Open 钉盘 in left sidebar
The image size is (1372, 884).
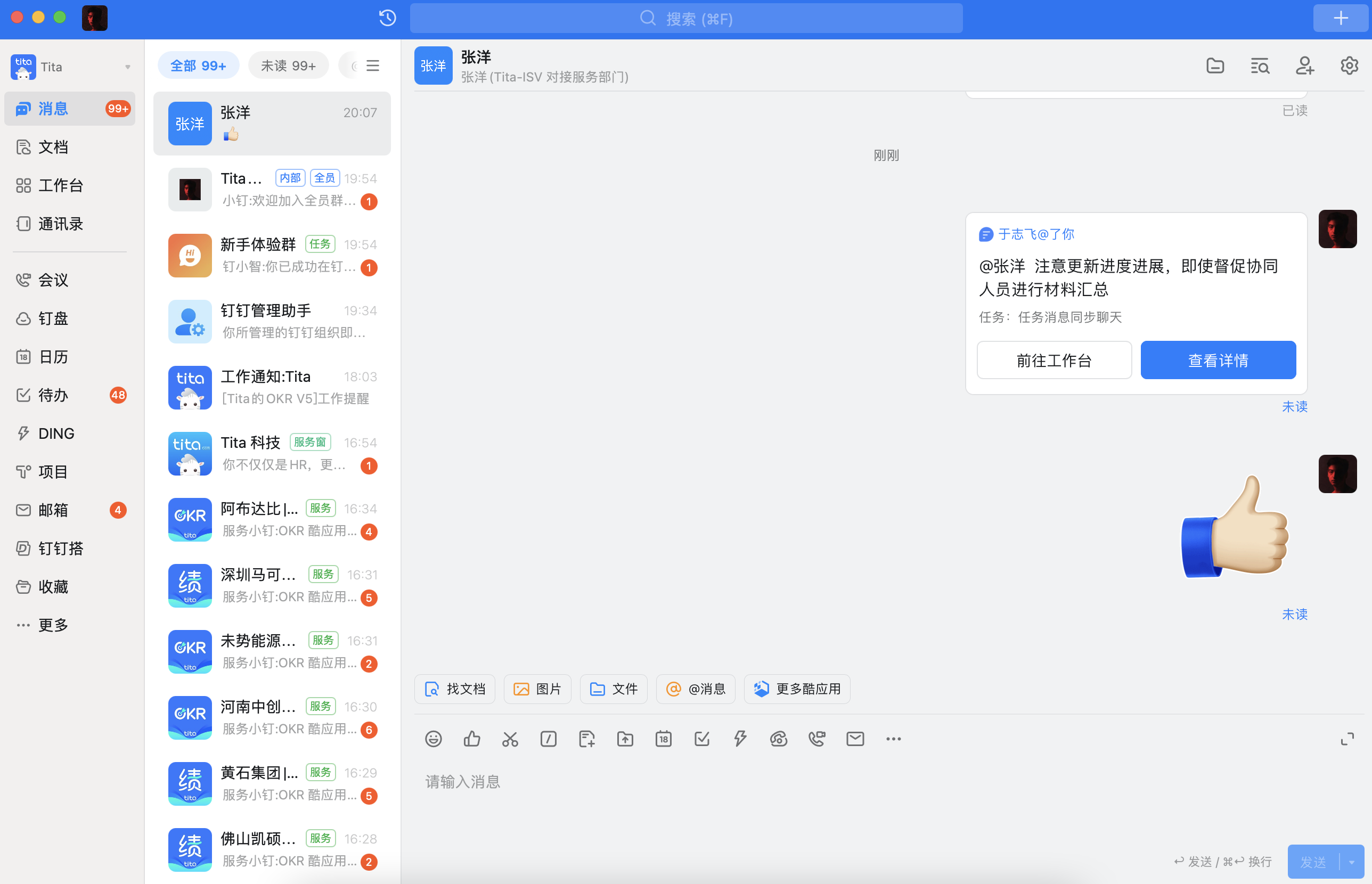(x=70, y=318)
